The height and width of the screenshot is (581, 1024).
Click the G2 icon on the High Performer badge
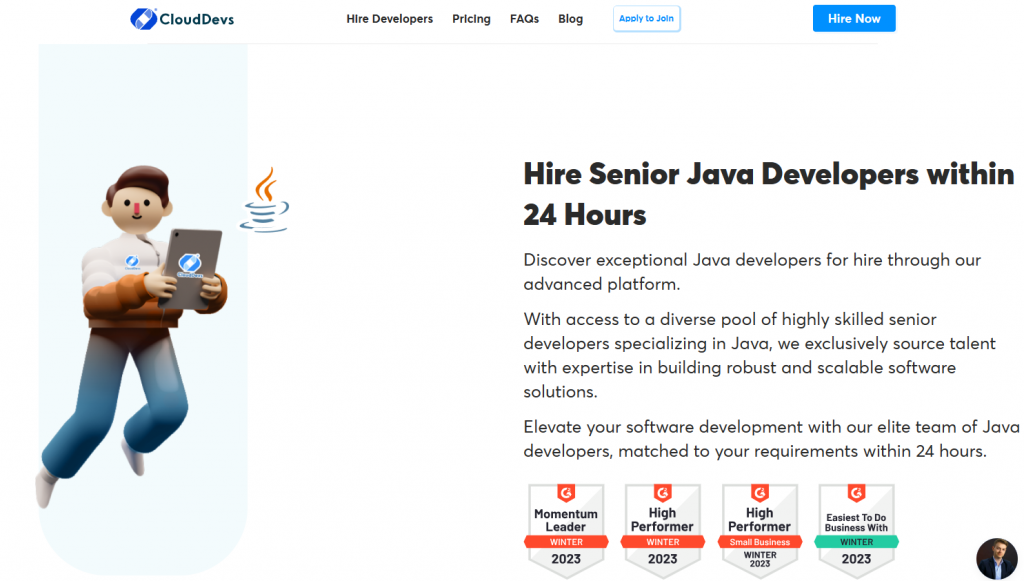(x=662, y=493)
